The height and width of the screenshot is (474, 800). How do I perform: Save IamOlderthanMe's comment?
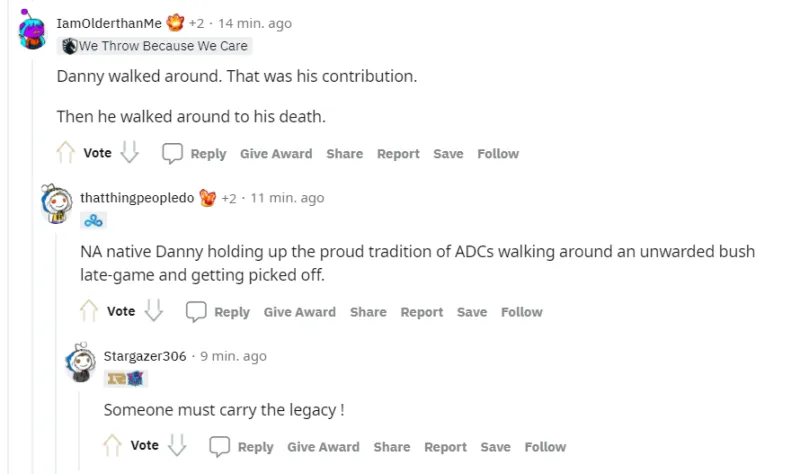[448, 154]
